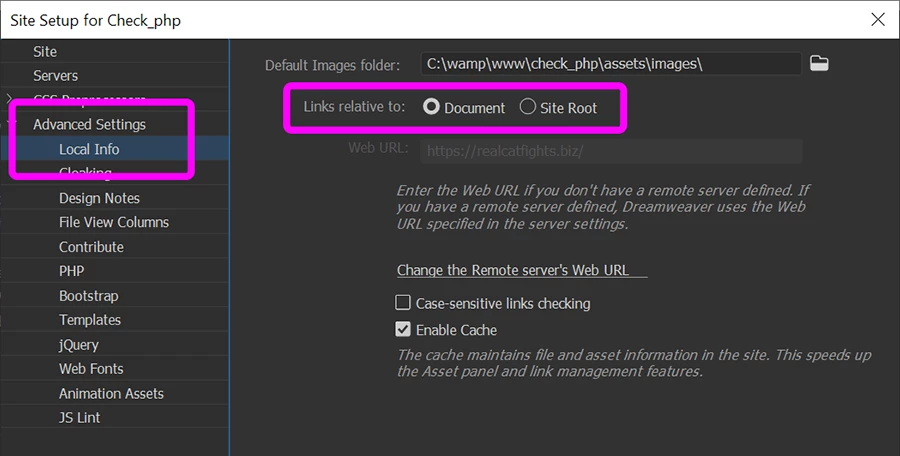Open File View Columns settings
The width and height of the screenshot is (900, 456).
tap(114, 222)
